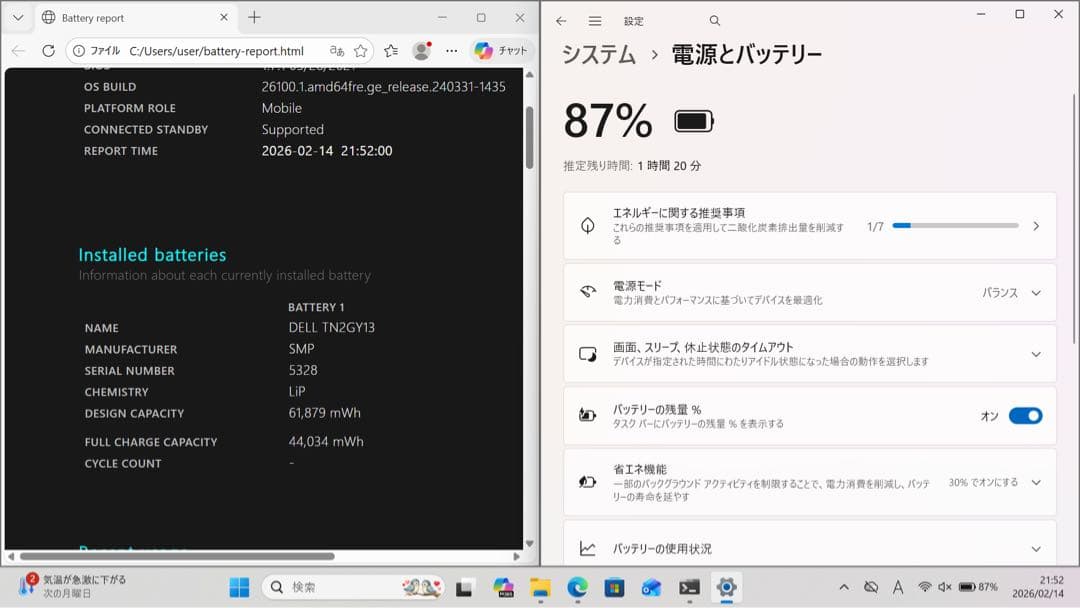Open the Edge ellipsis menu icon
The image size is (1080, 608).
point(452,50)
